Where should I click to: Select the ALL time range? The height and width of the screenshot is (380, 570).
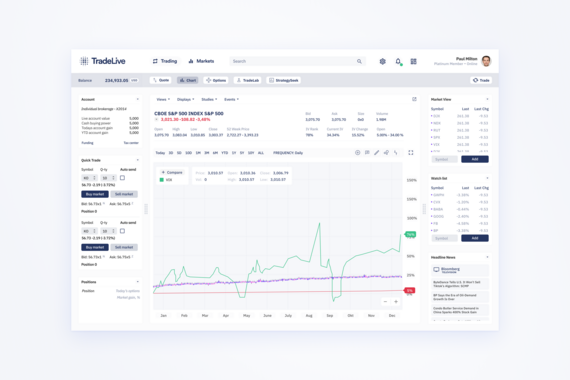[261, 153]
